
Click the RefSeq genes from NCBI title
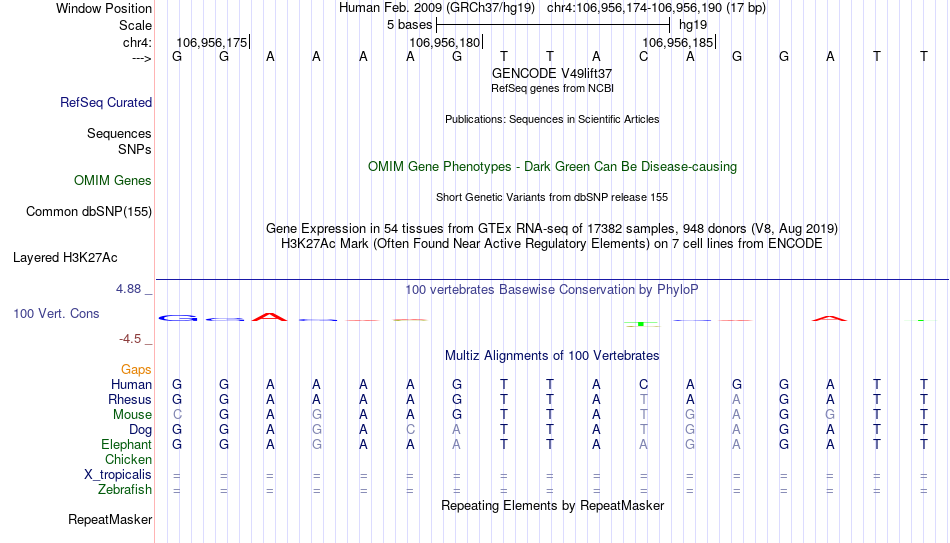[x=552, y=88]
